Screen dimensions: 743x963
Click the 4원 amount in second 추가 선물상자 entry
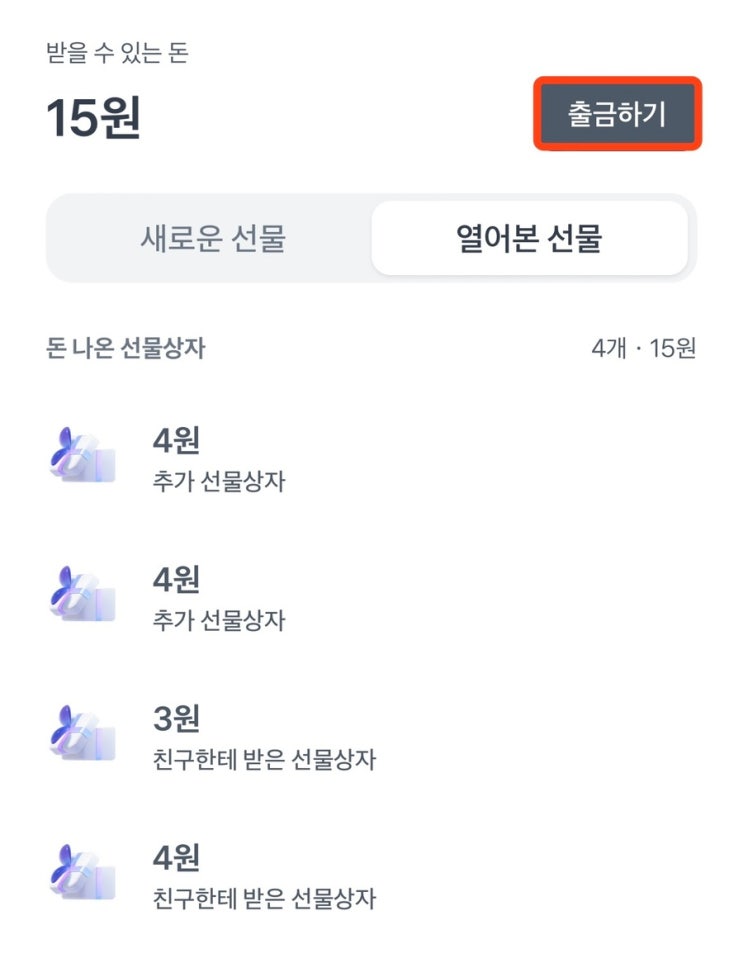tap(175, 579)
